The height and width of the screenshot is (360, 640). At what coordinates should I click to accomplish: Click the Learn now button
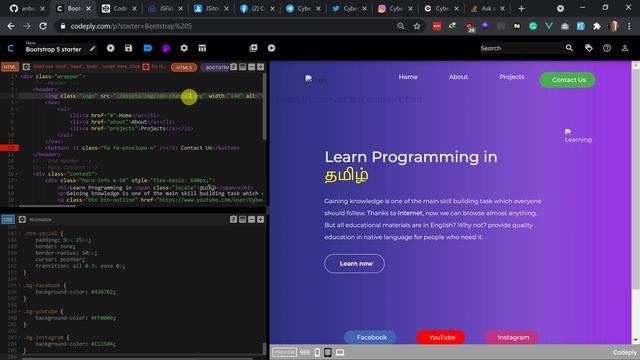[355, 264]
